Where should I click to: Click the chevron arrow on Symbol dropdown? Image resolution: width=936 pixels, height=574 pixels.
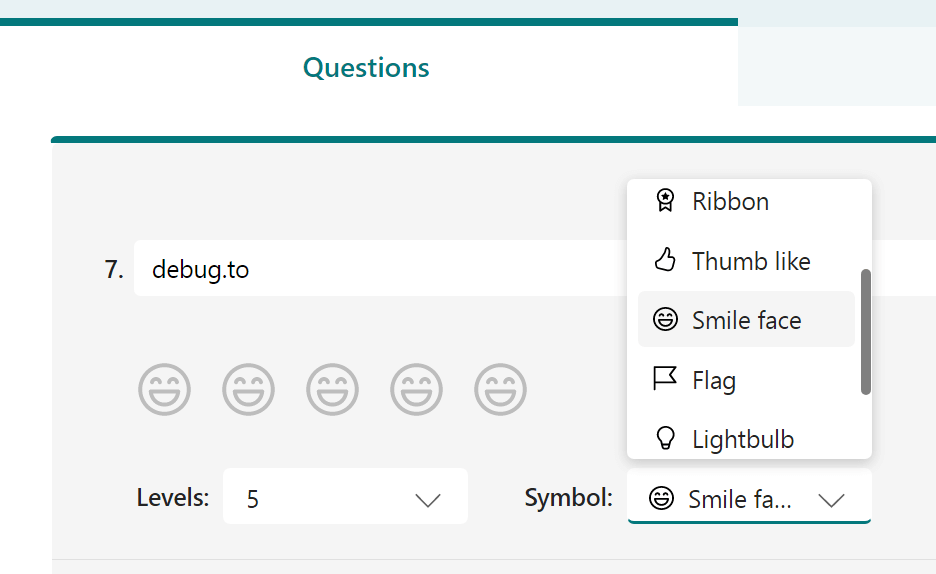pos(831,500)
